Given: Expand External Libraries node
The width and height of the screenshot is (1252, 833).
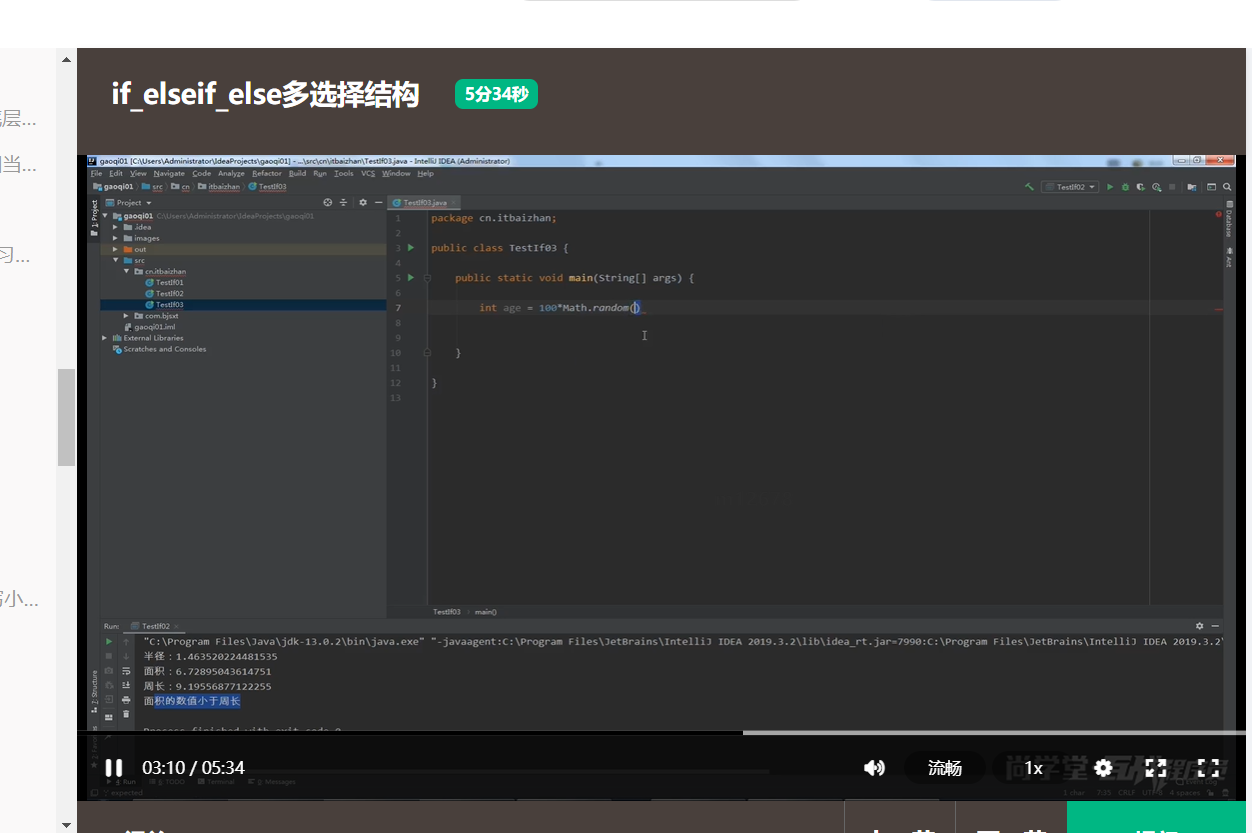Looking at the screenshot, I should [105, 338].
